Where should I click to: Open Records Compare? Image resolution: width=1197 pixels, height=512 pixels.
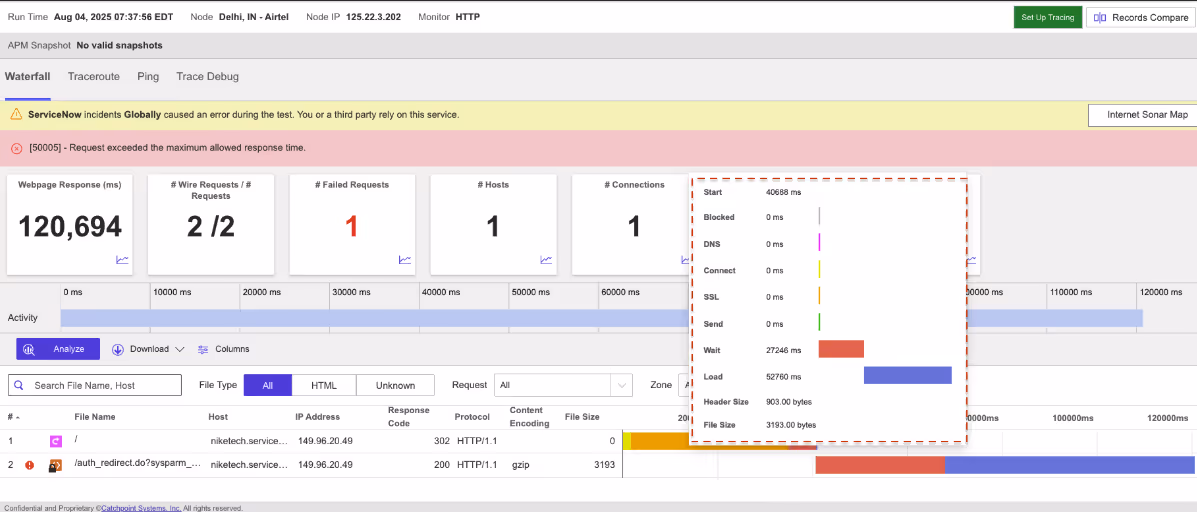click(1140, 18)
